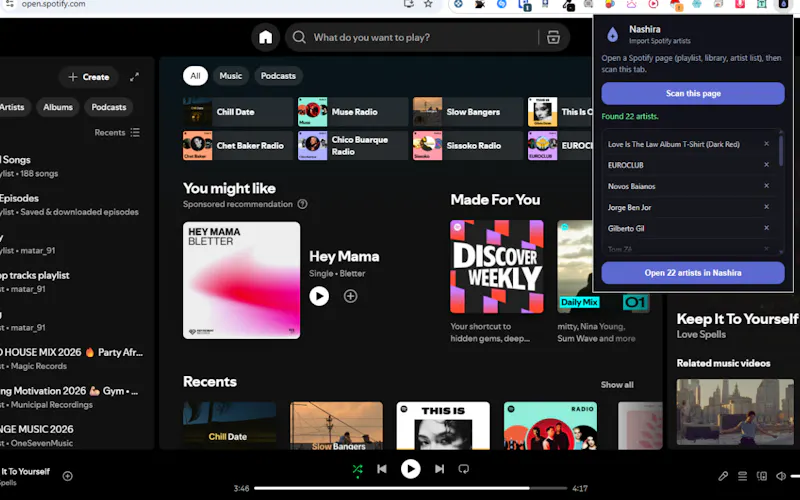Filter library by Albums
This screenshot has height=500, width=800.
(58, 107)
